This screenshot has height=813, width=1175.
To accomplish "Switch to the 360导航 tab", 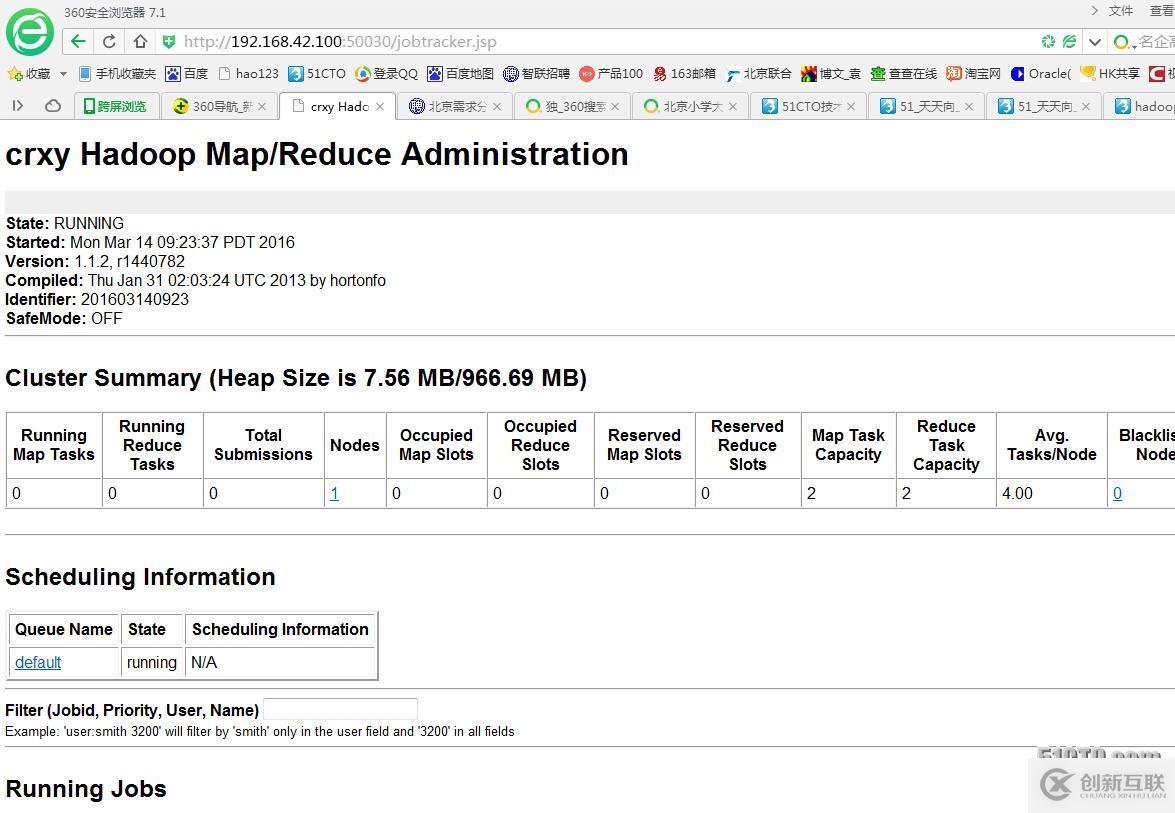I will pyautogui.click(x=214, y=106).
